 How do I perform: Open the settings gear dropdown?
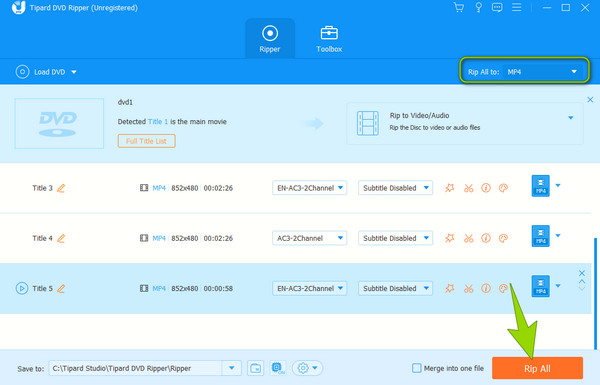tap(307, 368)
